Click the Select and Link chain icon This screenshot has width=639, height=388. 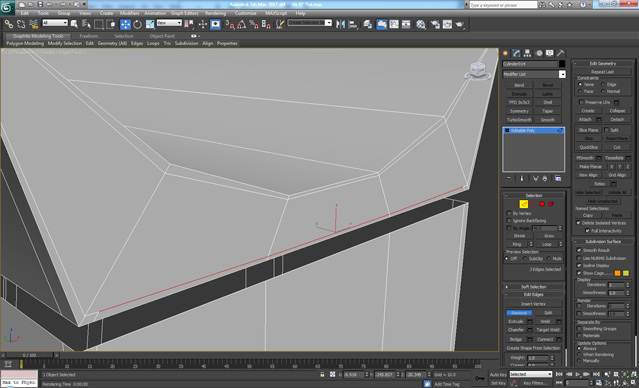(9, 24)
